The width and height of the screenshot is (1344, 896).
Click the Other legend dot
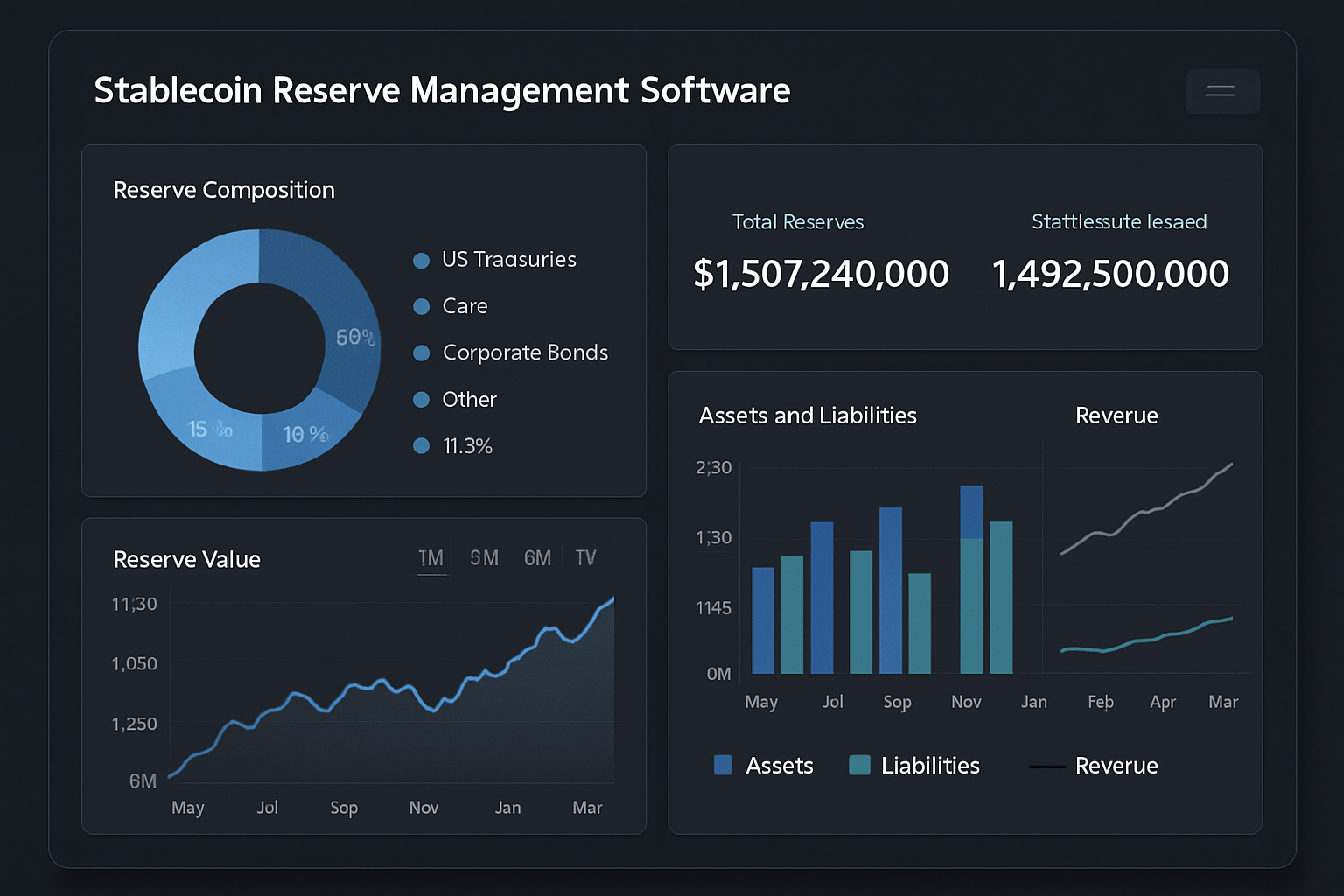point(421,399)
